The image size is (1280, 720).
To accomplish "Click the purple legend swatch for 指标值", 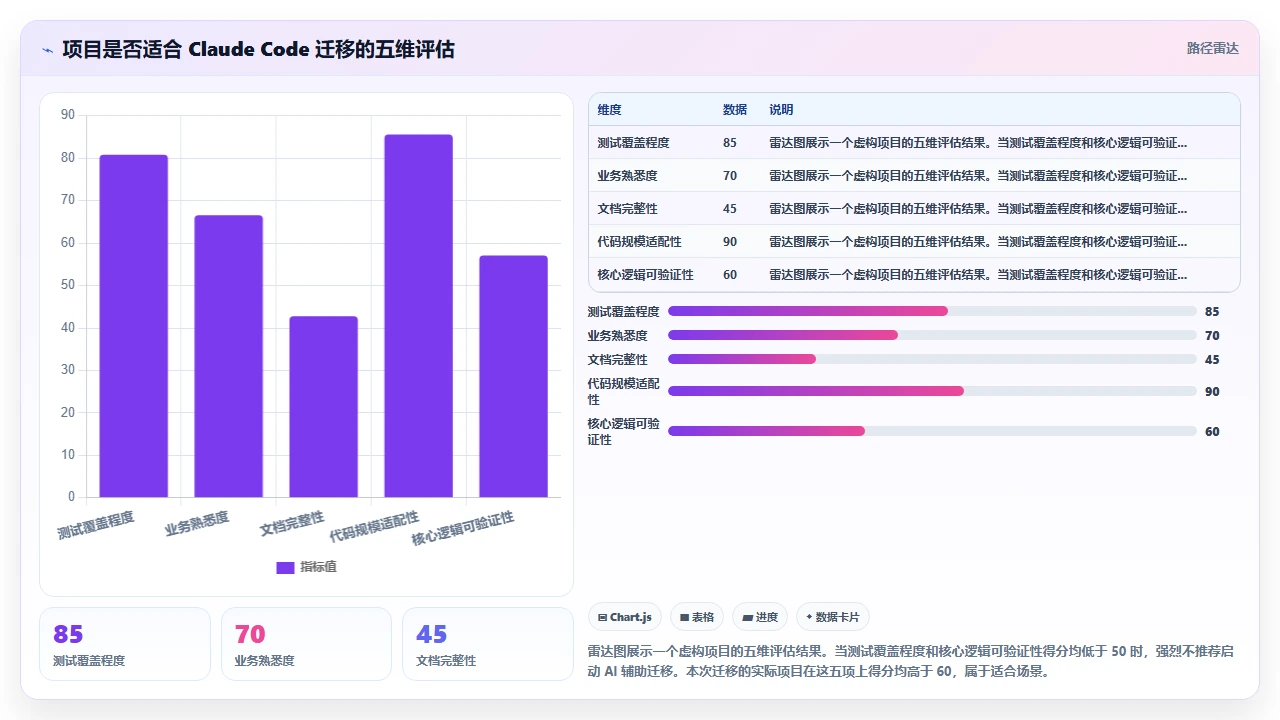I will point(285,567).
